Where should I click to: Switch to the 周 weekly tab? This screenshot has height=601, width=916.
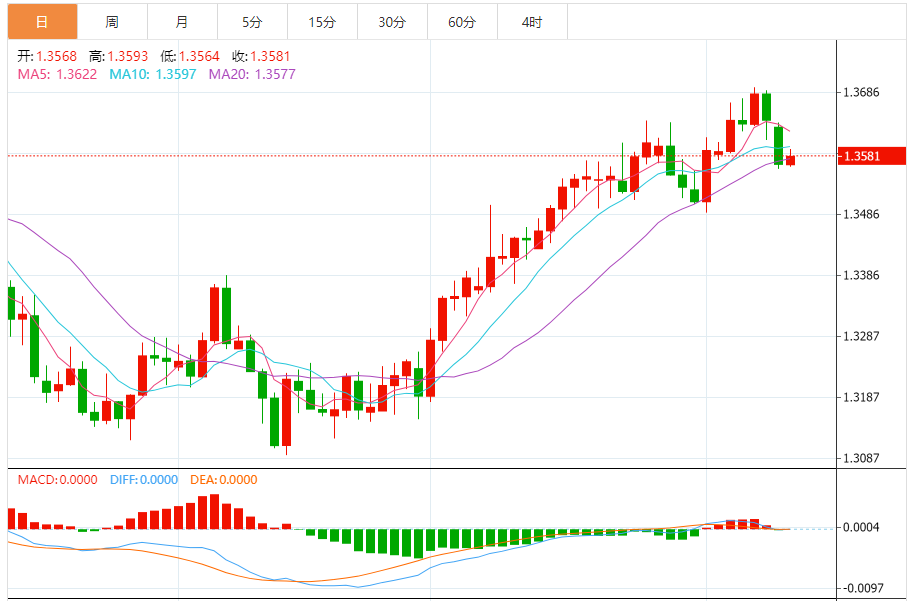click(x=112, y=22)
